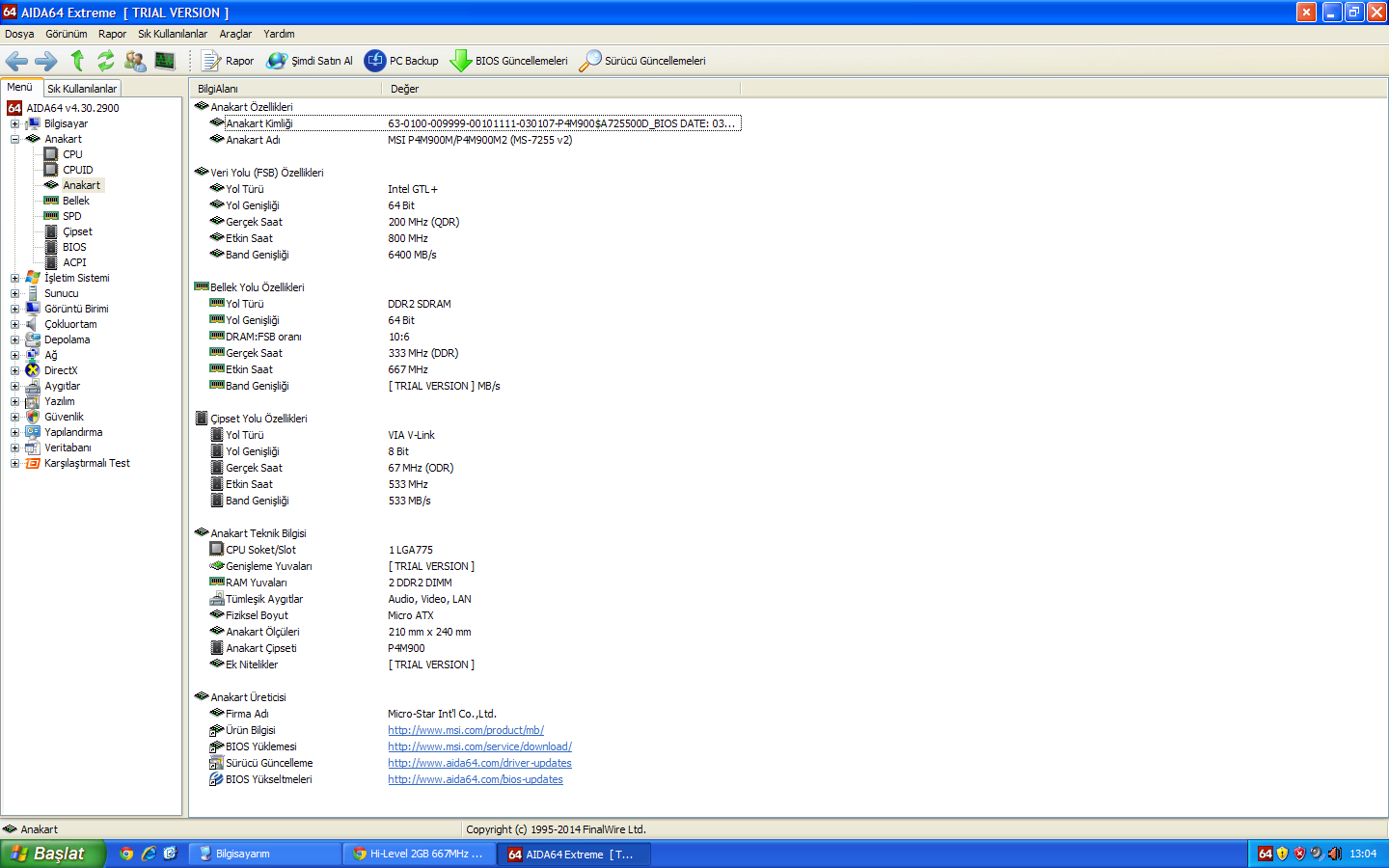Open the Araçlar menu
The height and width of the screenshot is (868, 1389).
tap(235, 34)
